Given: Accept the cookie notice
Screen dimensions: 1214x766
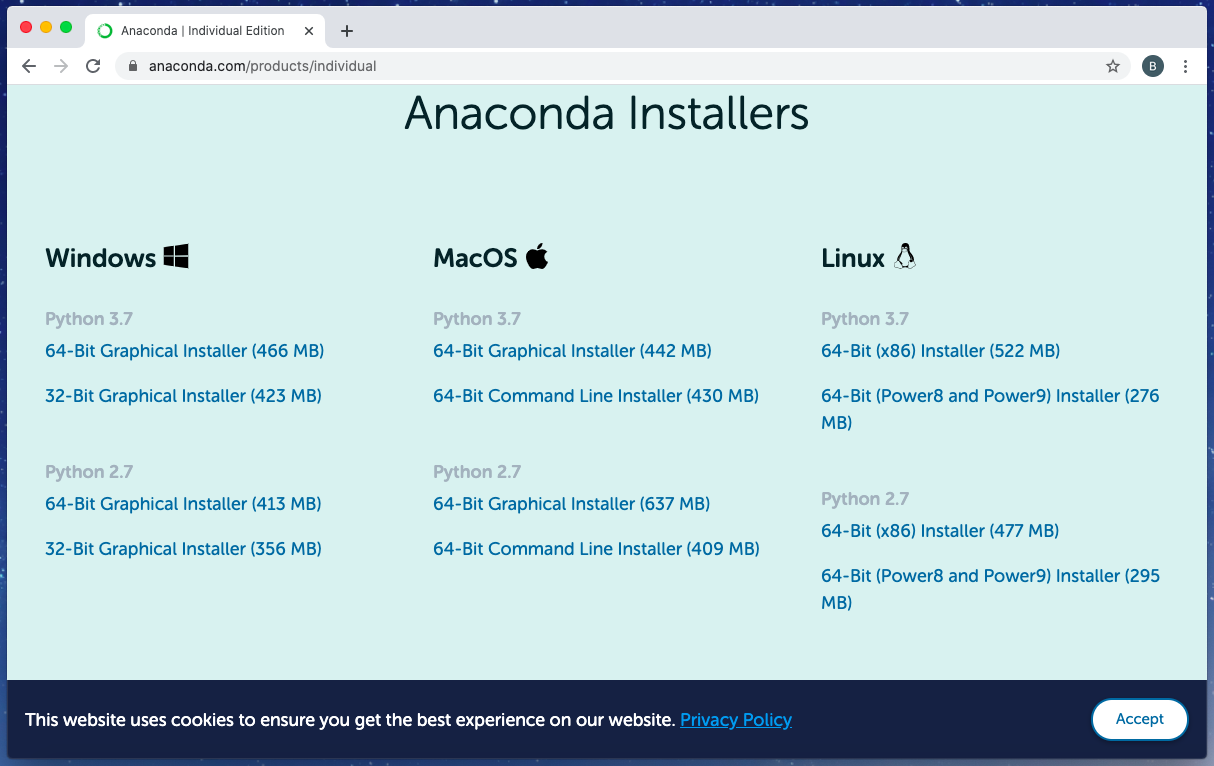Looking at the screenshot, I should [1140, 720].
